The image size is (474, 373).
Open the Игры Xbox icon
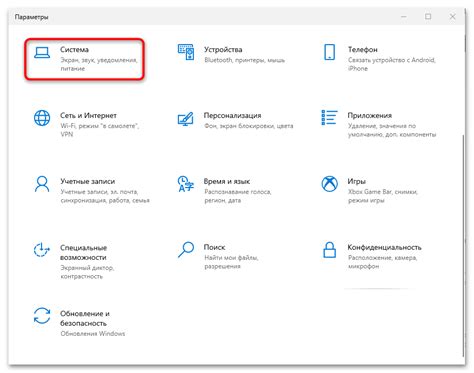329,184
